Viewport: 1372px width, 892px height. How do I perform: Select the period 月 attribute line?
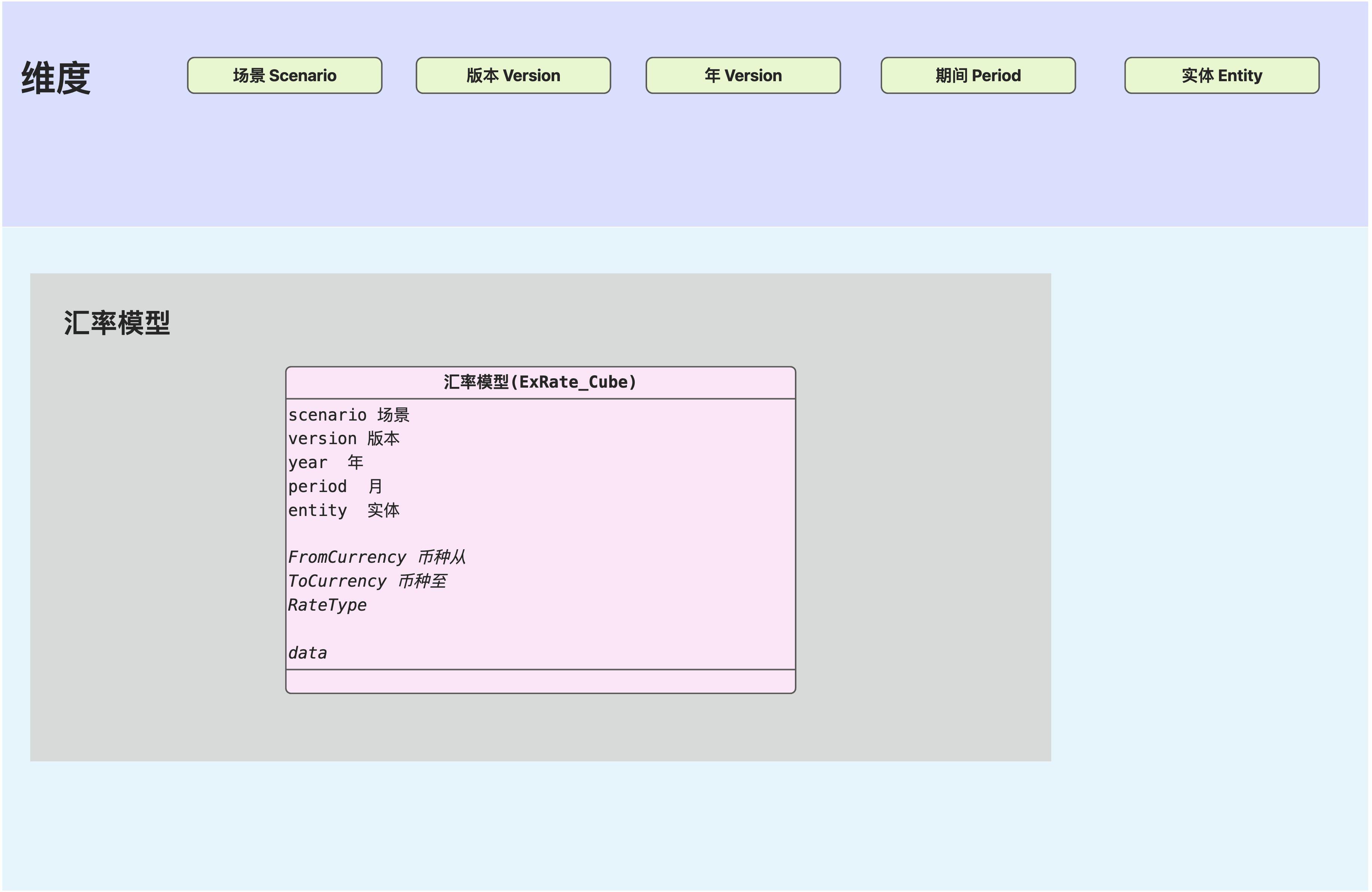pyautogui.click(x=335, y=486)
